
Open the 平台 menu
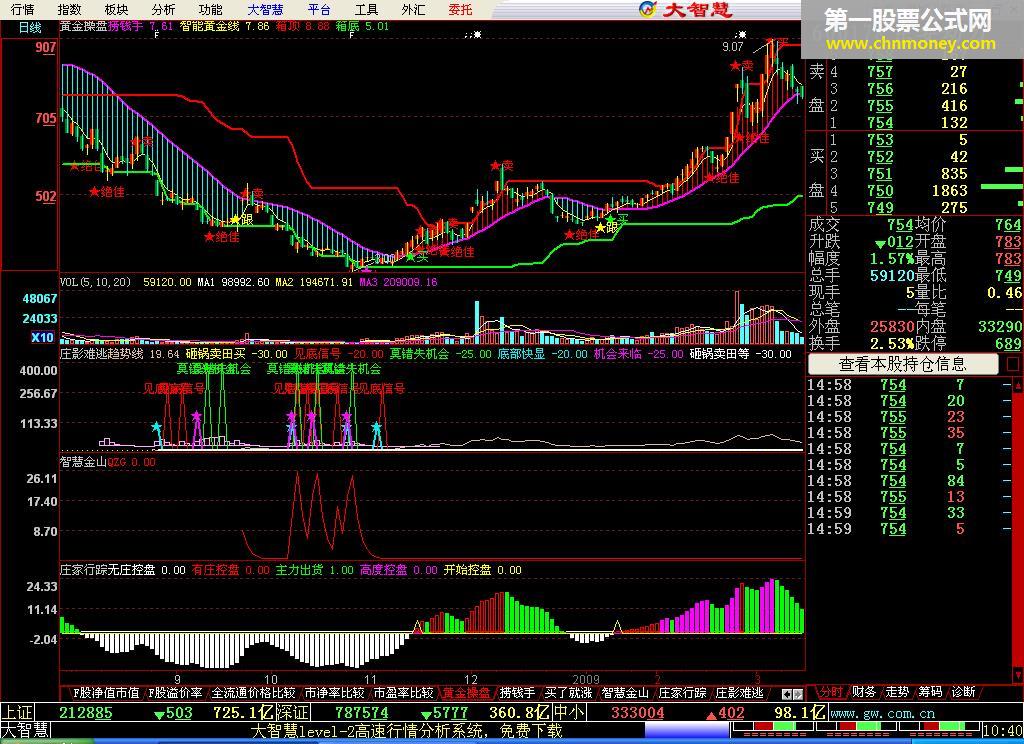click(319, 9)
